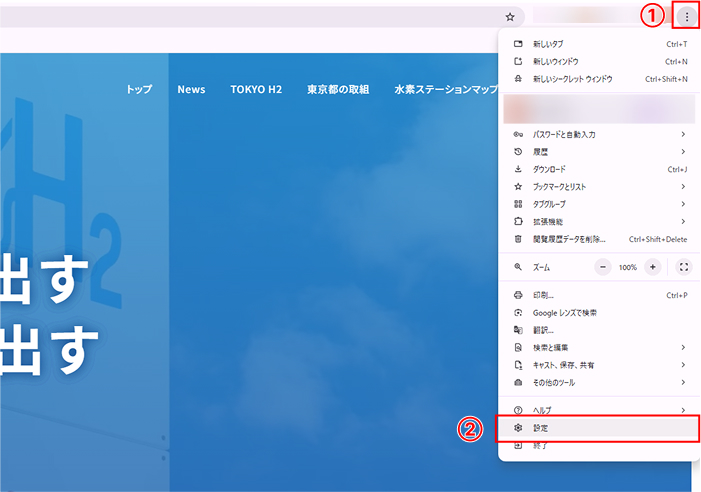This screenshot has width=701, height=492.
Task: Click the Downloads arrow icon
Action: click(x=518, y=169)
